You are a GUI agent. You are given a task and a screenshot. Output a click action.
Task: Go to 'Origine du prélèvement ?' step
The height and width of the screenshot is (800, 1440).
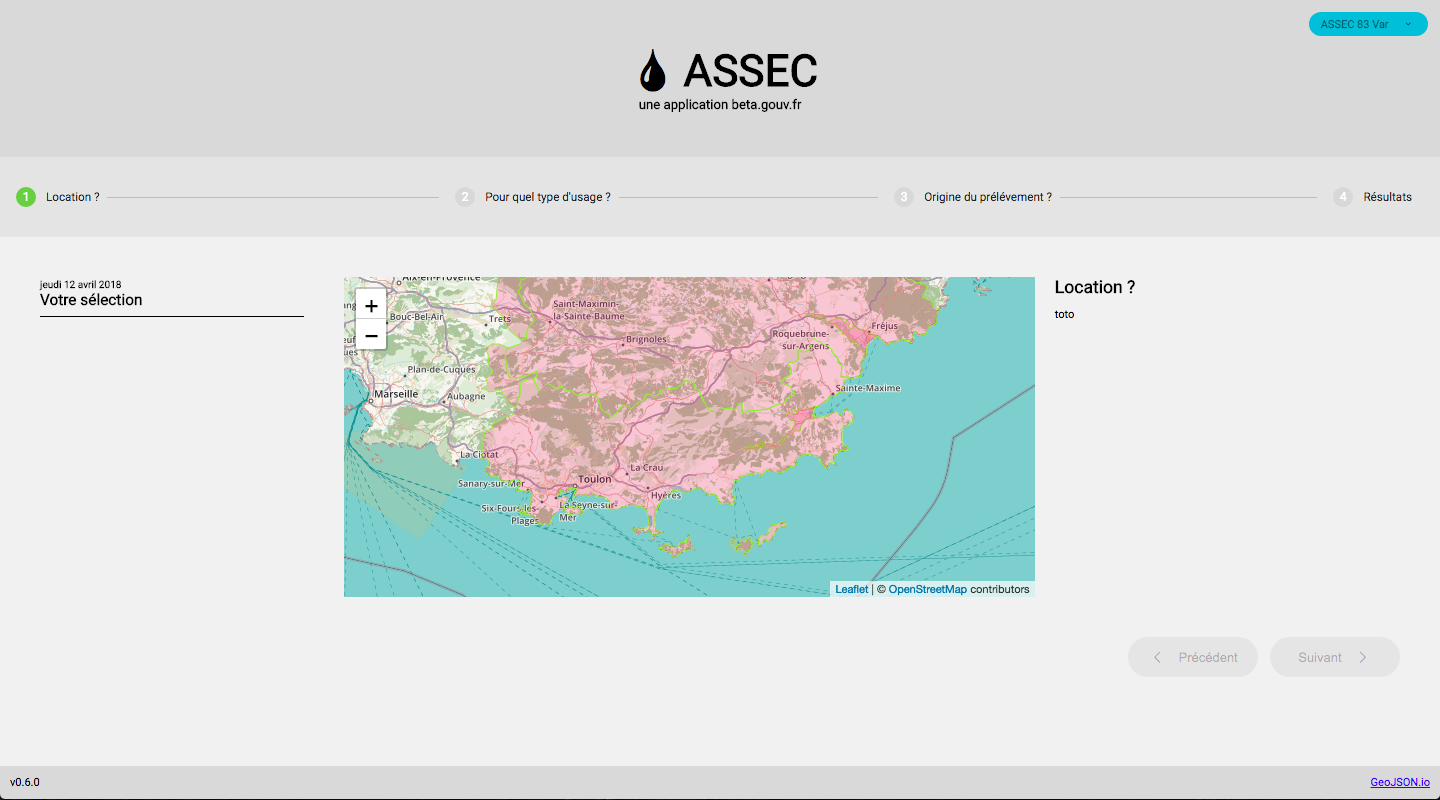point(987,197)
